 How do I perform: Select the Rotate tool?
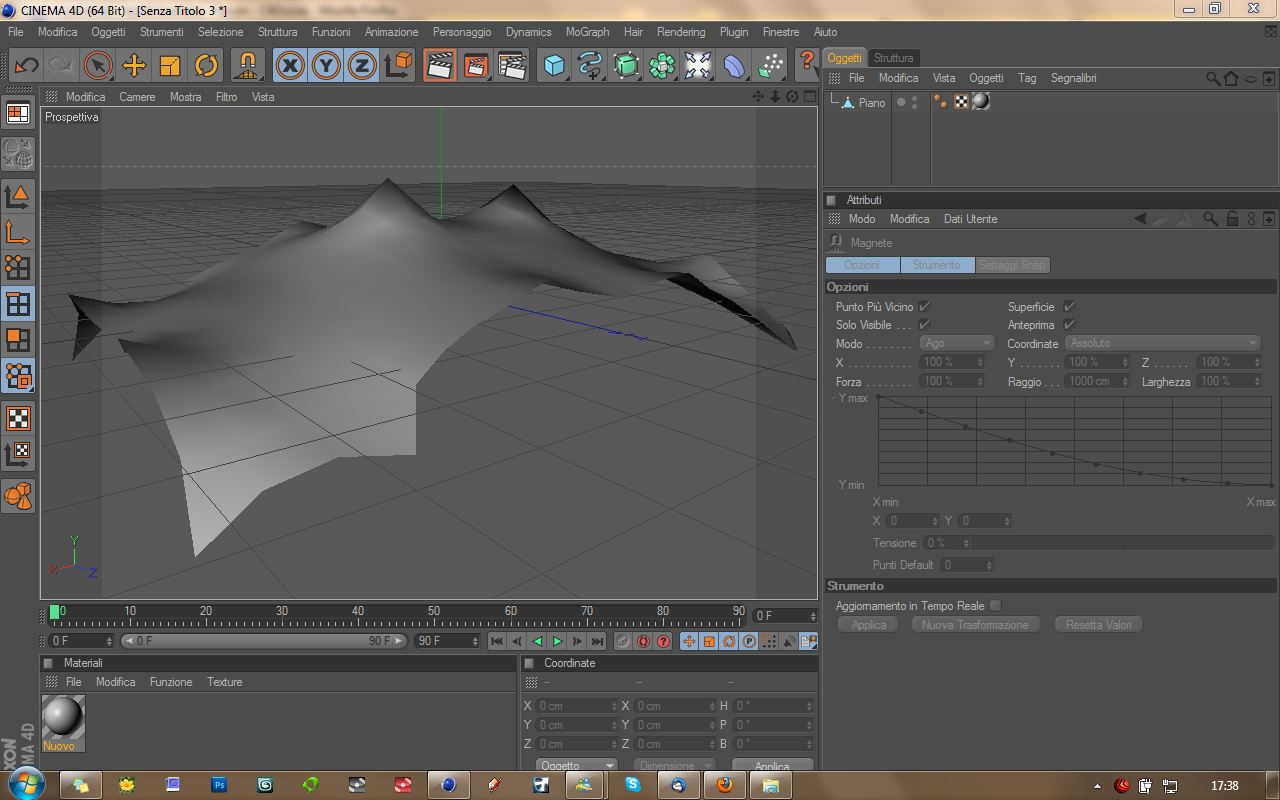pos(206,66)
